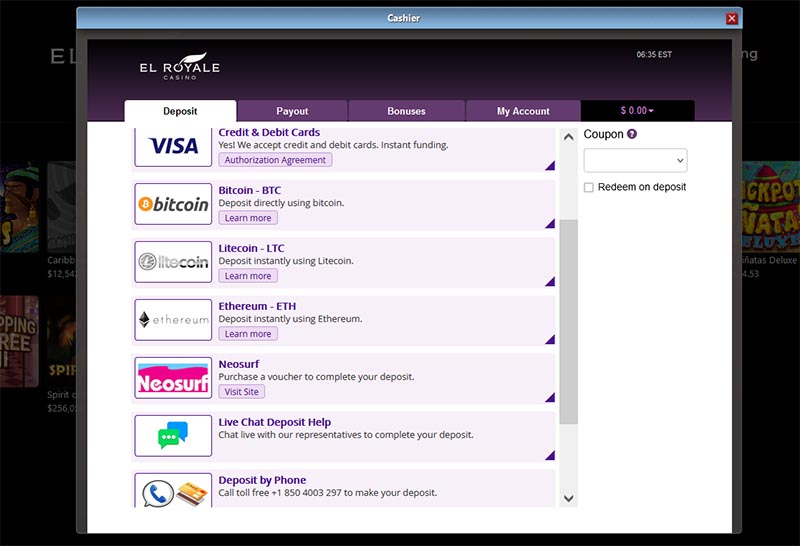Click 'Purchase a voucher to complete your deposit.'
Screen dimensions: 800x546
316,377
